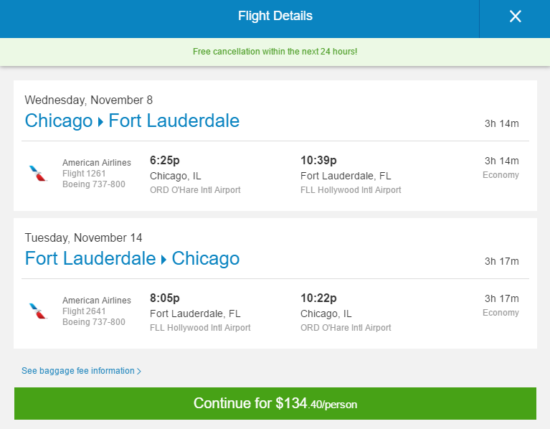Click arrow between Fort Lauderdale and Chicago
Image resolution: width=550 pixels, height=429 pixels.
point(163,260)
